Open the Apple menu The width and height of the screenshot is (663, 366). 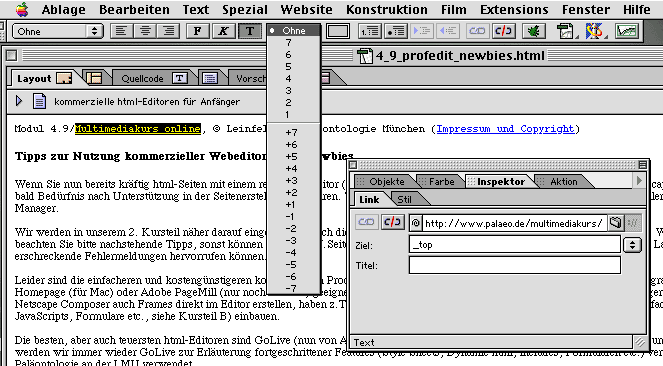pyautogui.click(x=22, y=9)
